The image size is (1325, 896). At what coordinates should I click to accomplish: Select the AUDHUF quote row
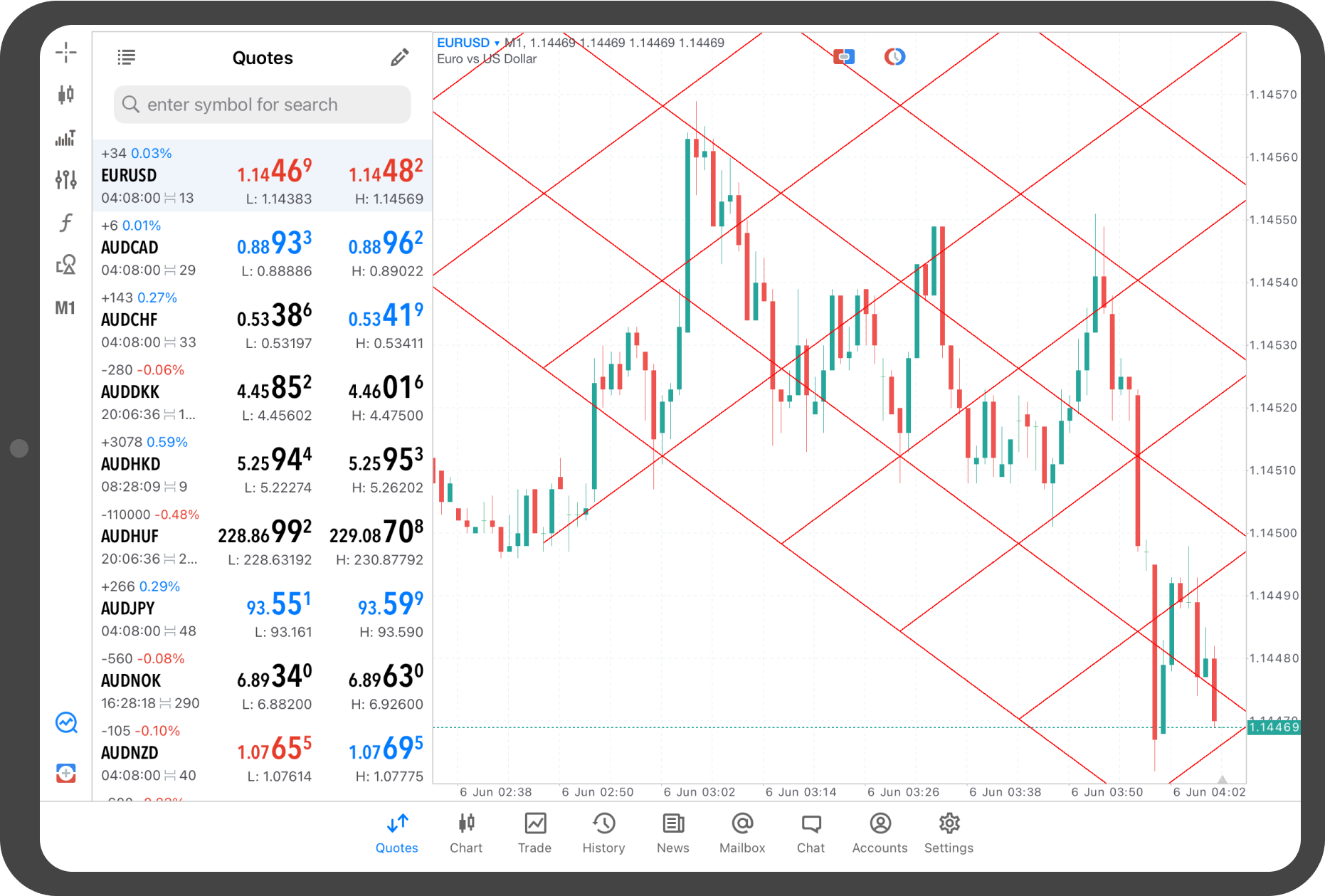(263, 537)
